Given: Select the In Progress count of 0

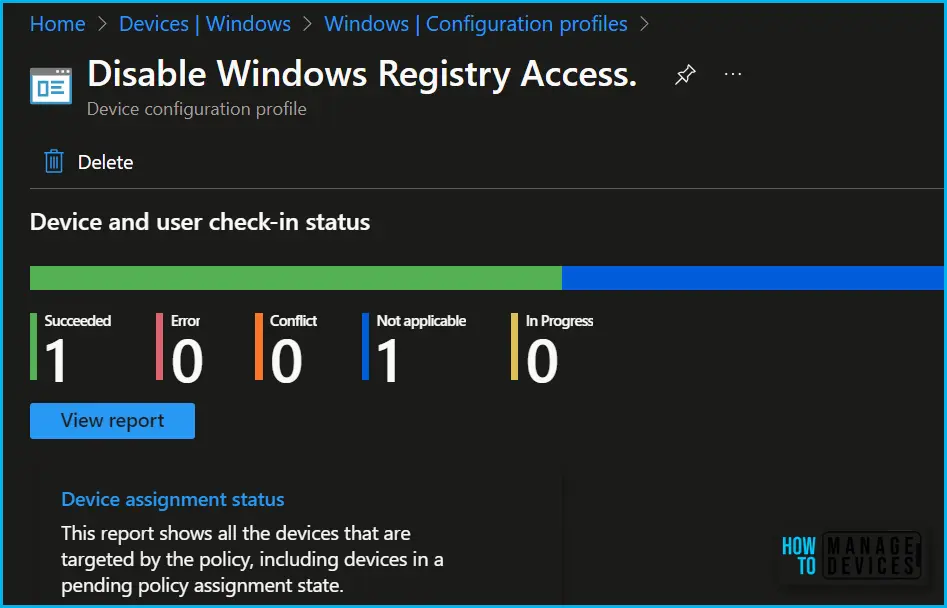Looking at the screenshot, I should (542, 361).
